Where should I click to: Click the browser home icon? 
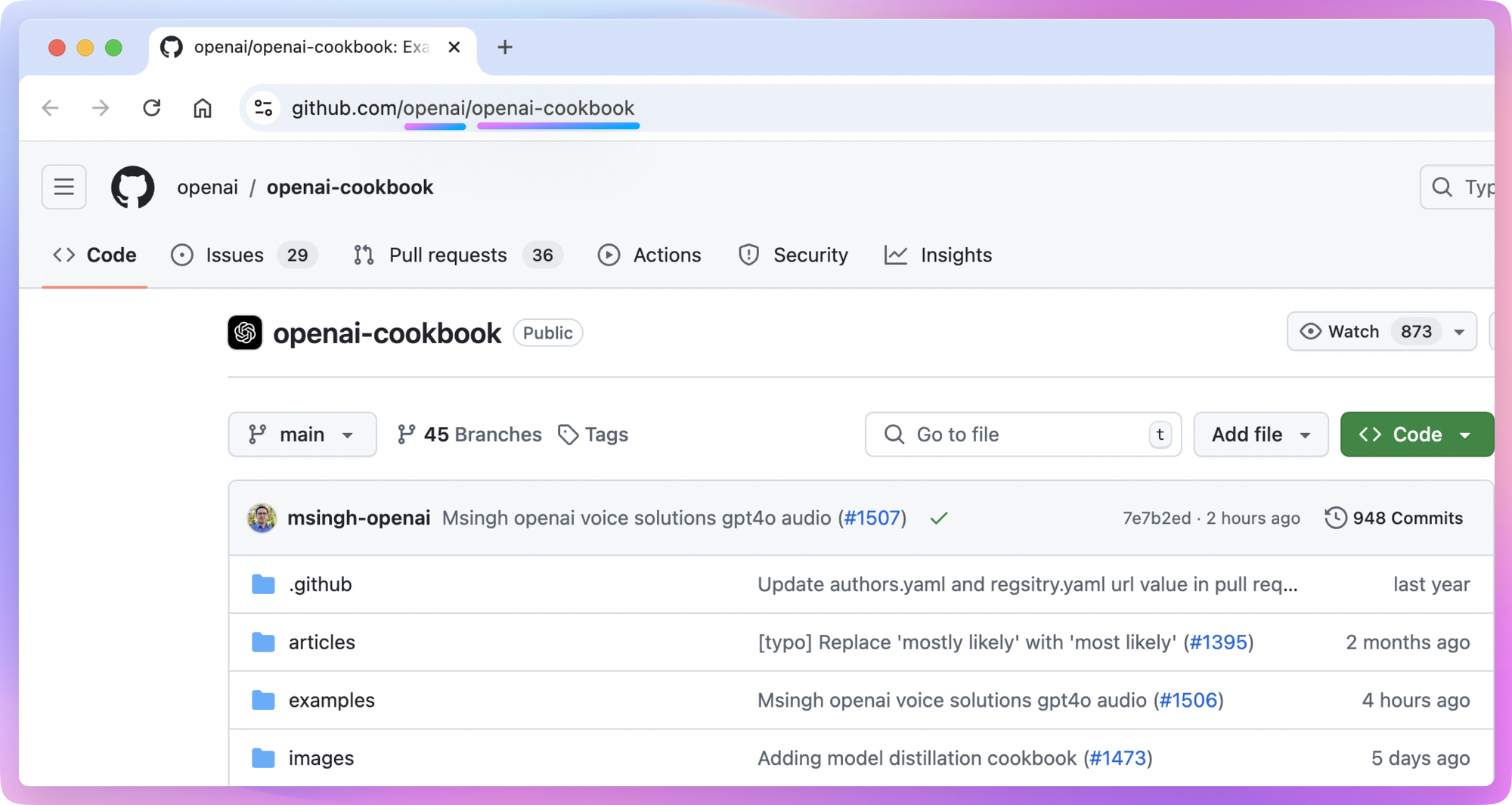click(x=203, y=108)
